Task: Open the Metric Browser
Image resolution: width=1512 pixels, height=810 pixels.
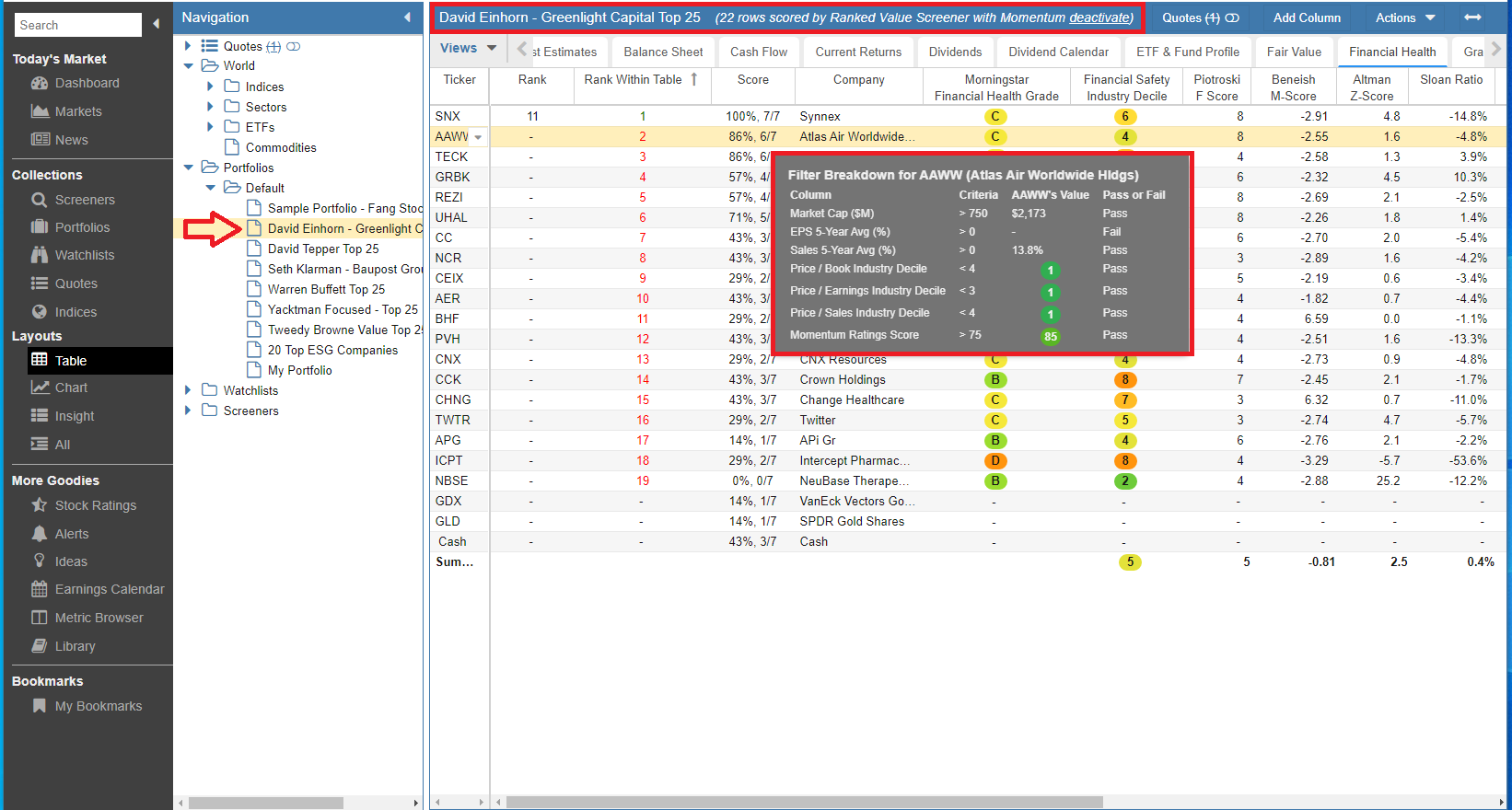Action: (x=99, y=618)
